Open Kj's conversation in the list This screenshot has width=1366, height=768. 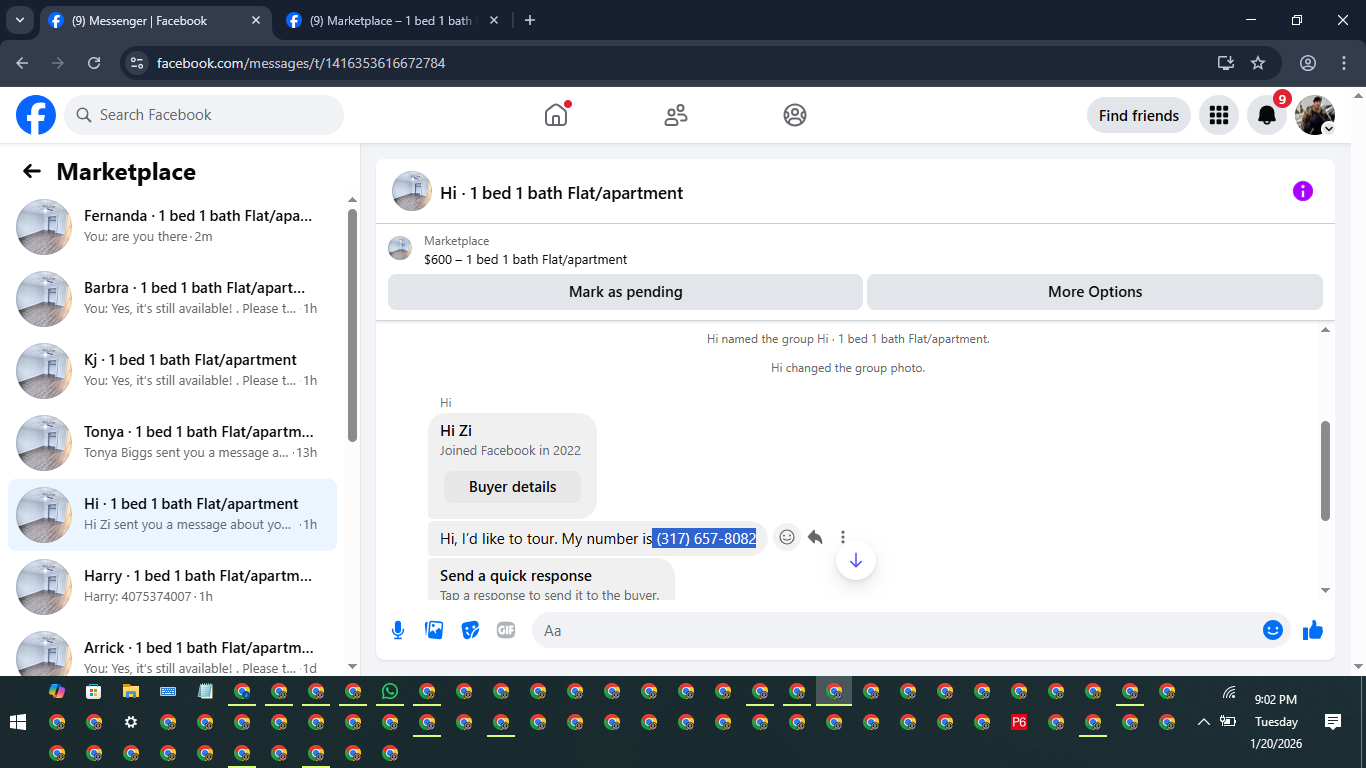[x=172, y=370]
